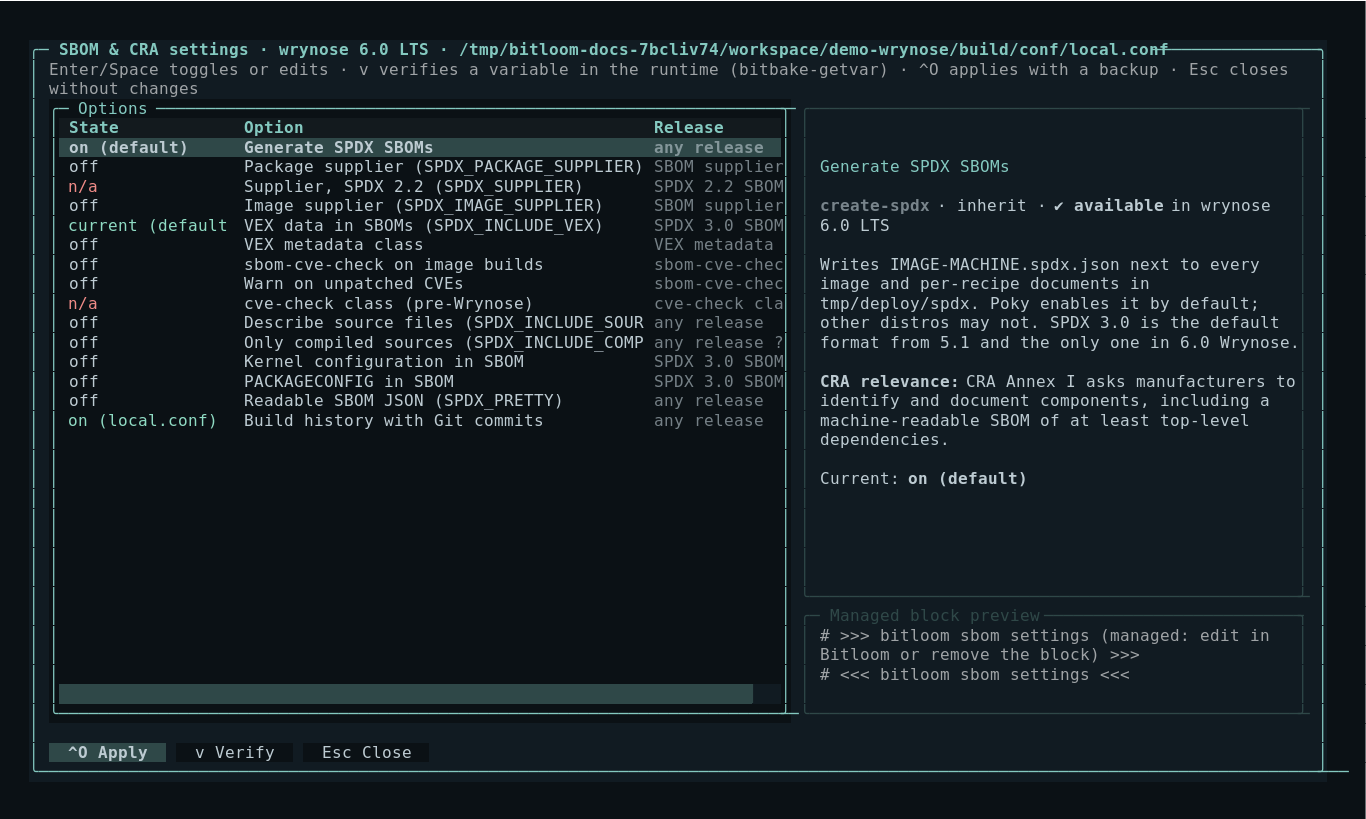Click the 'SPDX 2.2 SBOM' release cell
This screenshot has height=819, width=1366.
point(719,186)
